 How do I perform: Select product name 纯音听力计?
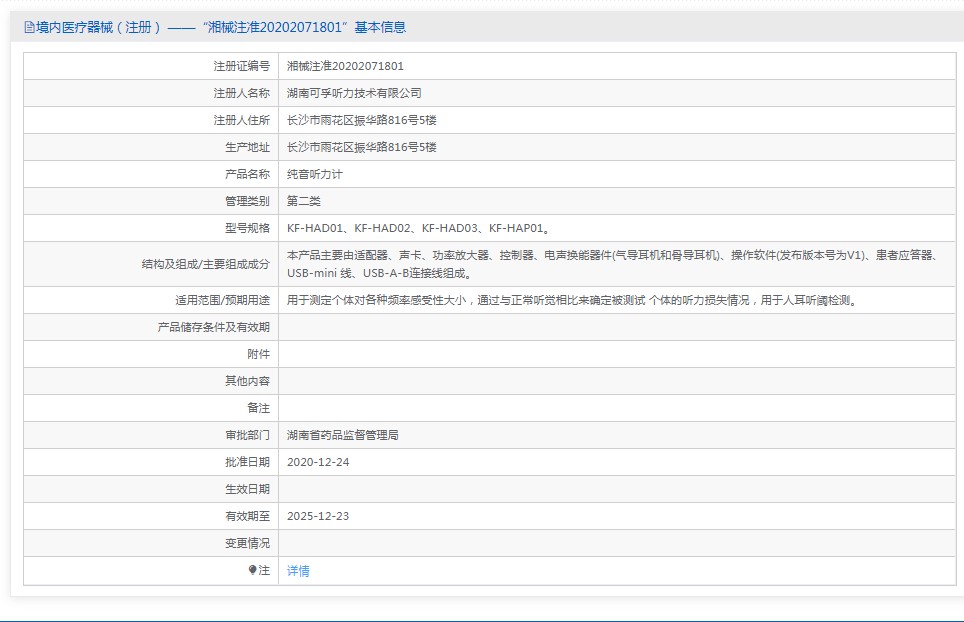tap(315, 175)
